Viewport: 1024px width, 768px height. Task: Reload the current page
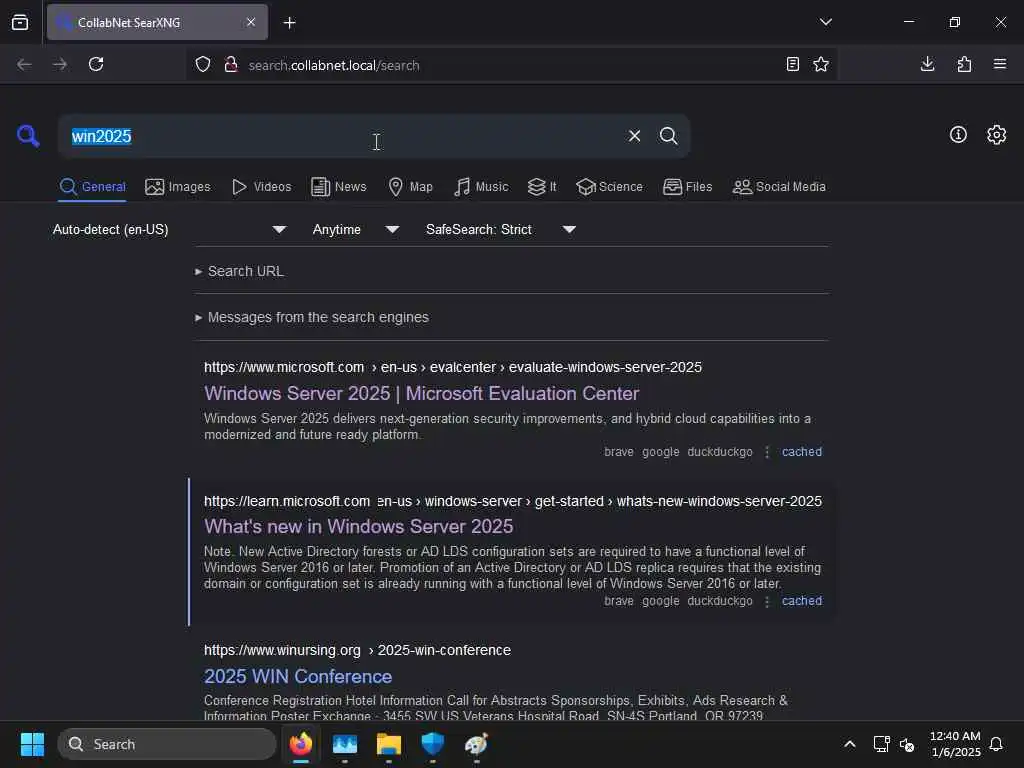point(96,64)
